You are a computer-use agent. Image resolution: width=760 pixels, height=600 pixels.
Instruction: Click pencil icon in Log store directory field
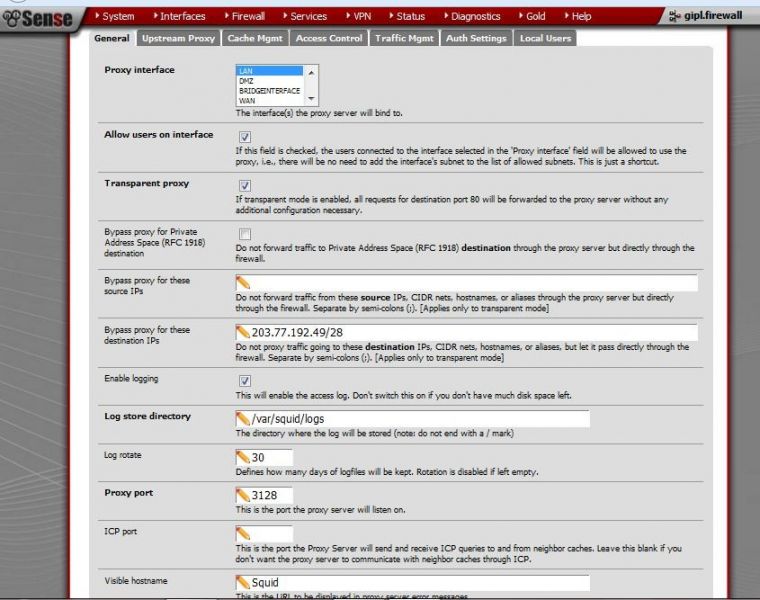point(243,419)
